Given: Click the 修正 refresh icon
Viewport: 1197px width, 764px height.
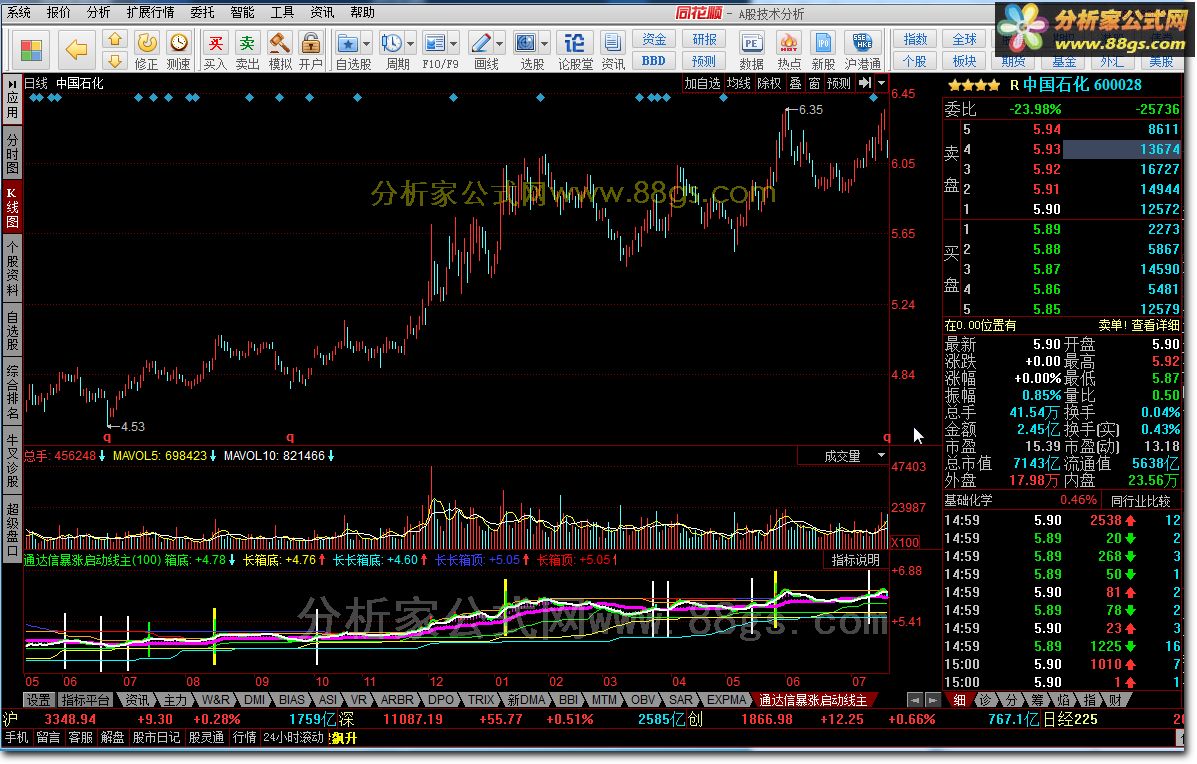Looking at the screenshot, I should click(147, 43).
